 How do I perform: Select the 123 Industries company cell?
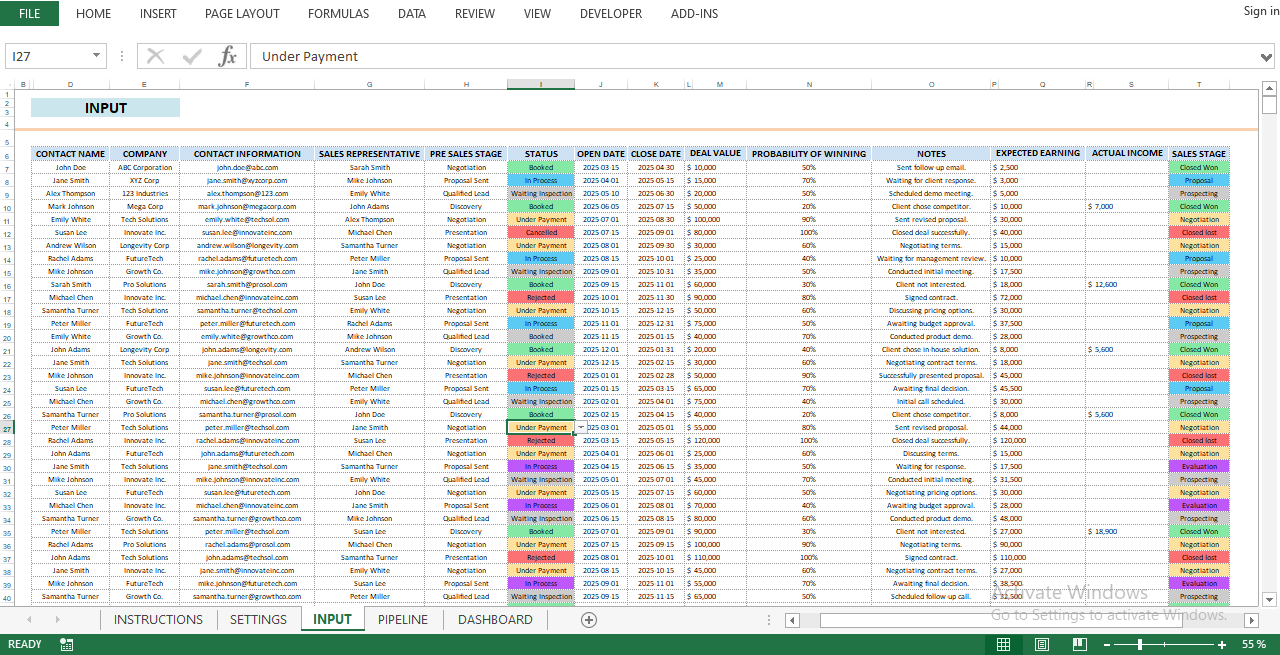(x=145, y=193)
